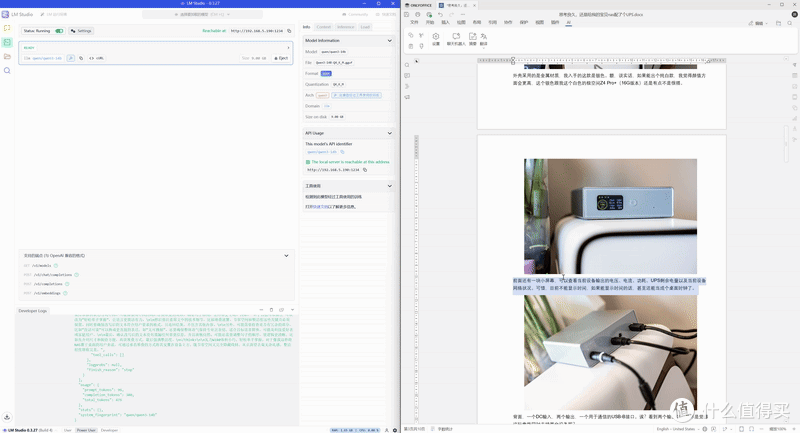Collapse the supported endpoints section

click(286, 256)
